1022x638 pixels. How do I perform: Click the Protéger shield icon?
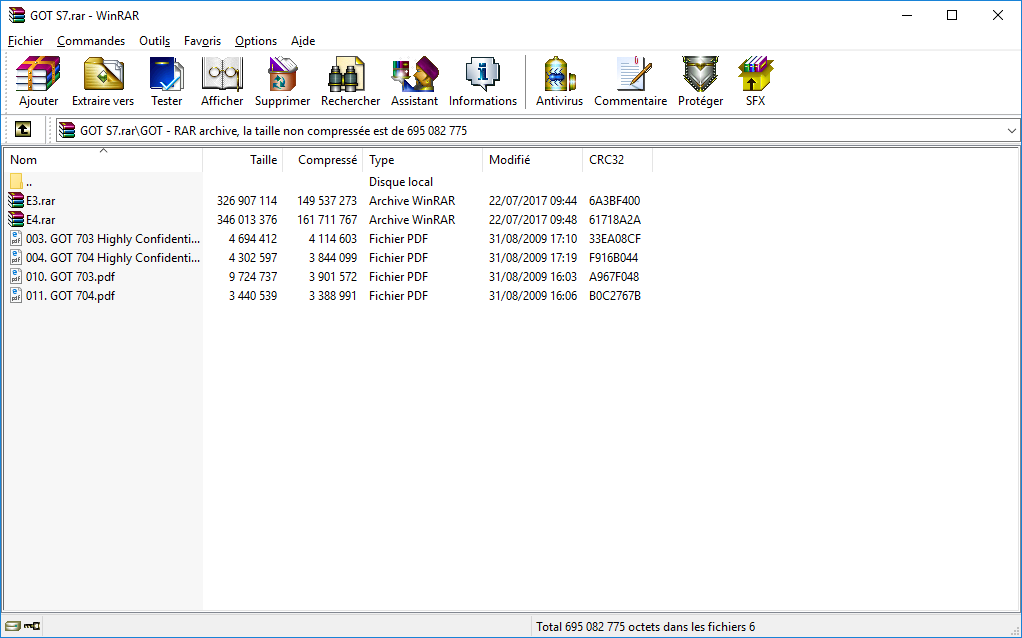coord(701,74)
